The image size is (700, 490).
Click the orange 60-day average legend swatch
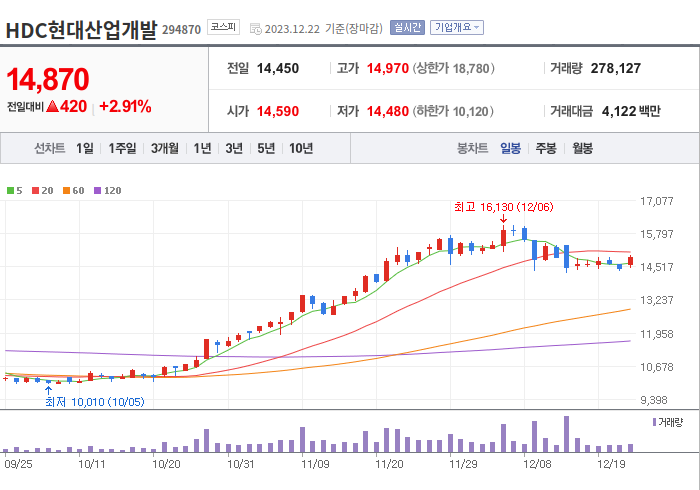tap(67, 191)
